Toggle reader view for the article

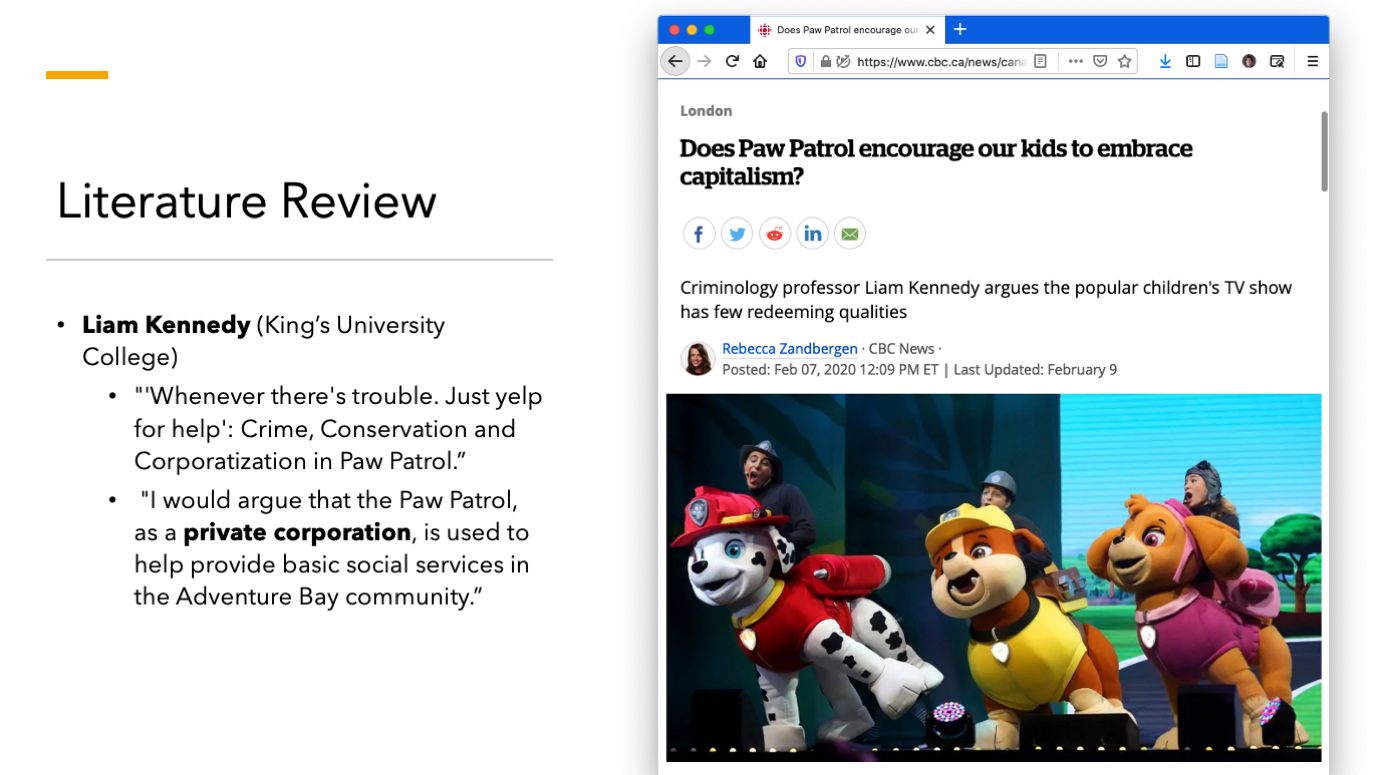click(1040, 61)
